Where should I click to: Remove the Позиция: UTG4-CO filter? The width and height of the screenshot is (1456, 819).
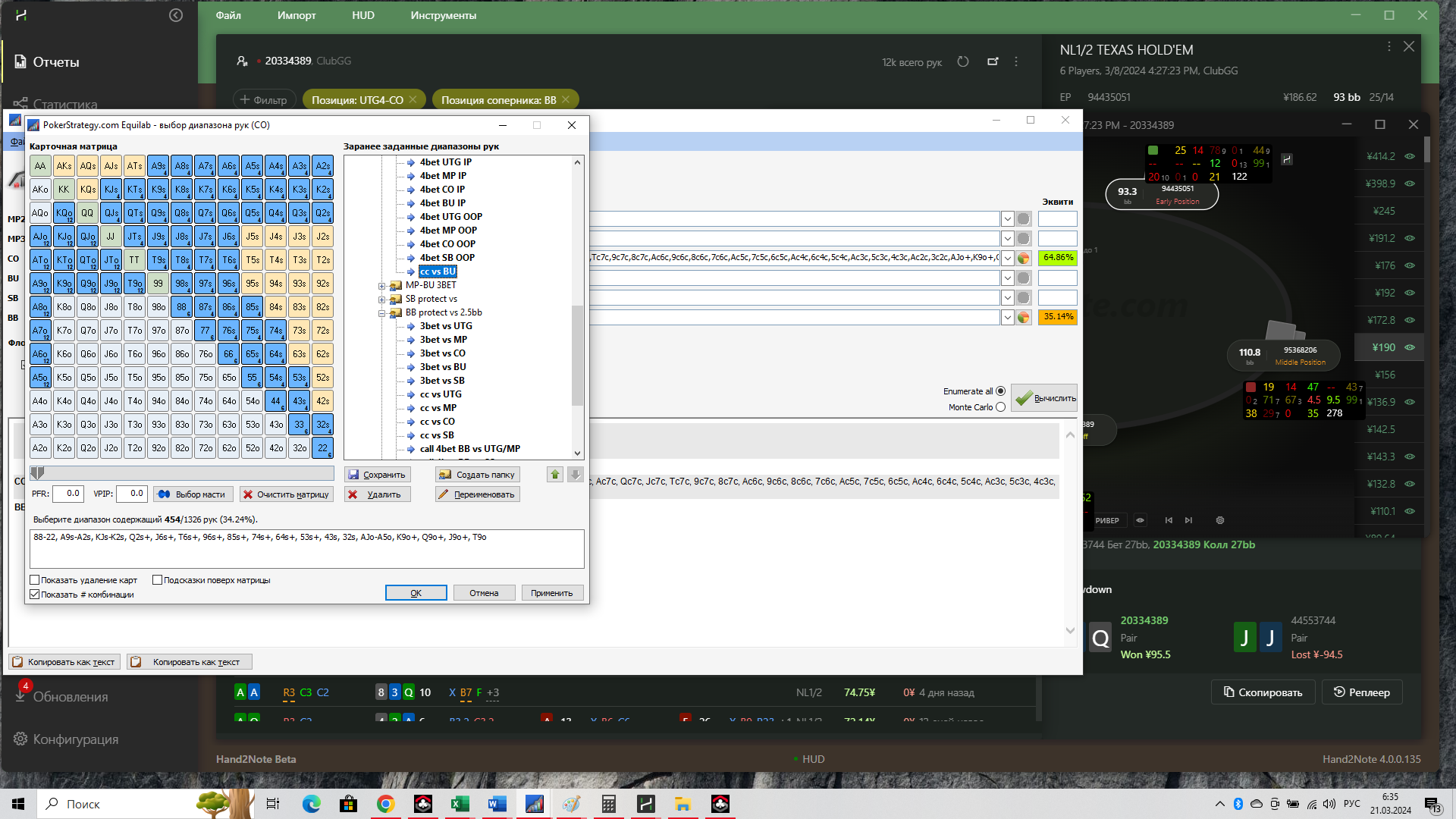point(413,100)
